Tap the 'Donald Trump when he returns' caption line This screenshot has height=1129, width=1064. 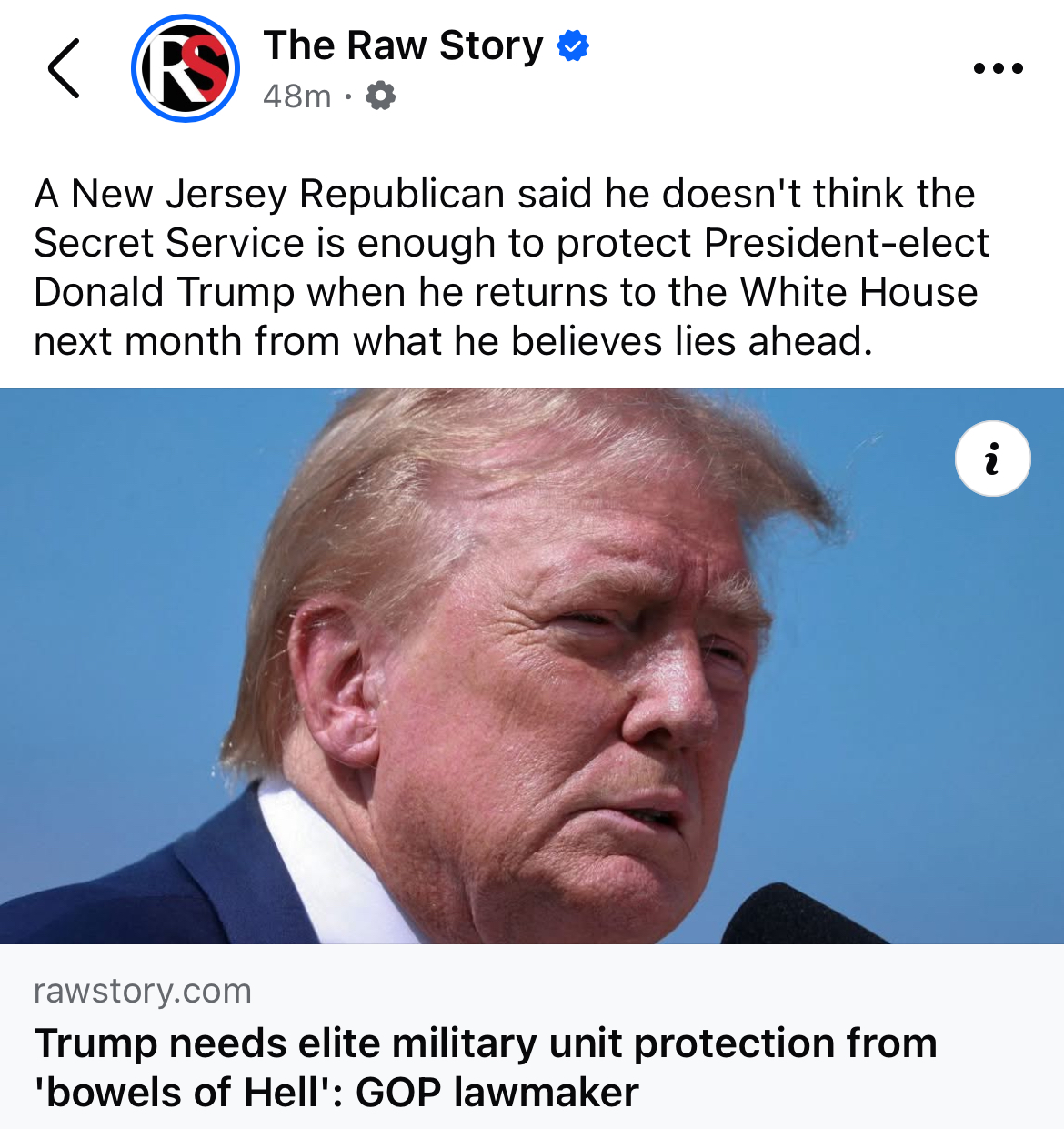click(x=506, y=292)
